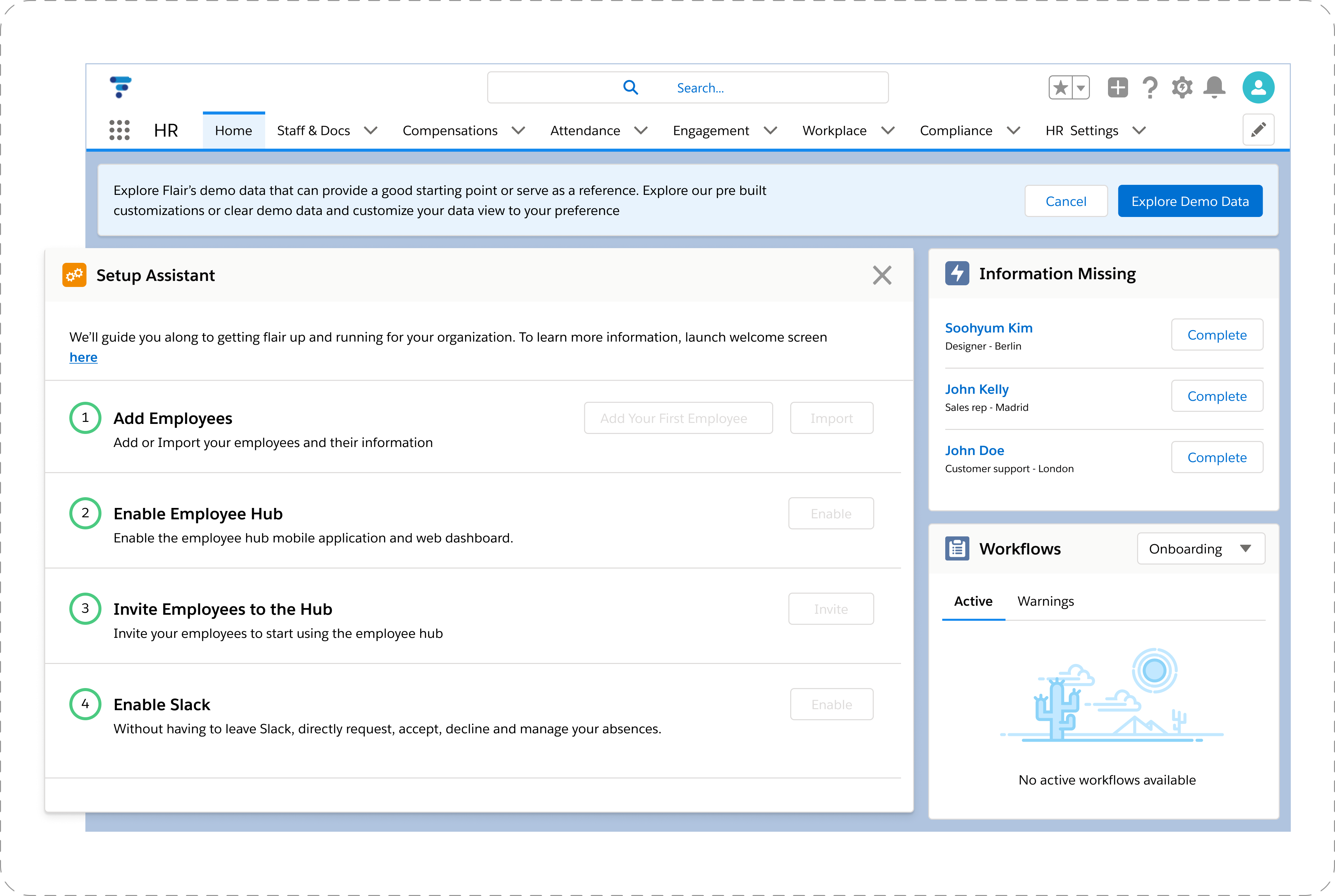The width and height of the screenshot is (1335, 896).
Task: Close the Setup Assistant panel
Action: tap(882, 276)
